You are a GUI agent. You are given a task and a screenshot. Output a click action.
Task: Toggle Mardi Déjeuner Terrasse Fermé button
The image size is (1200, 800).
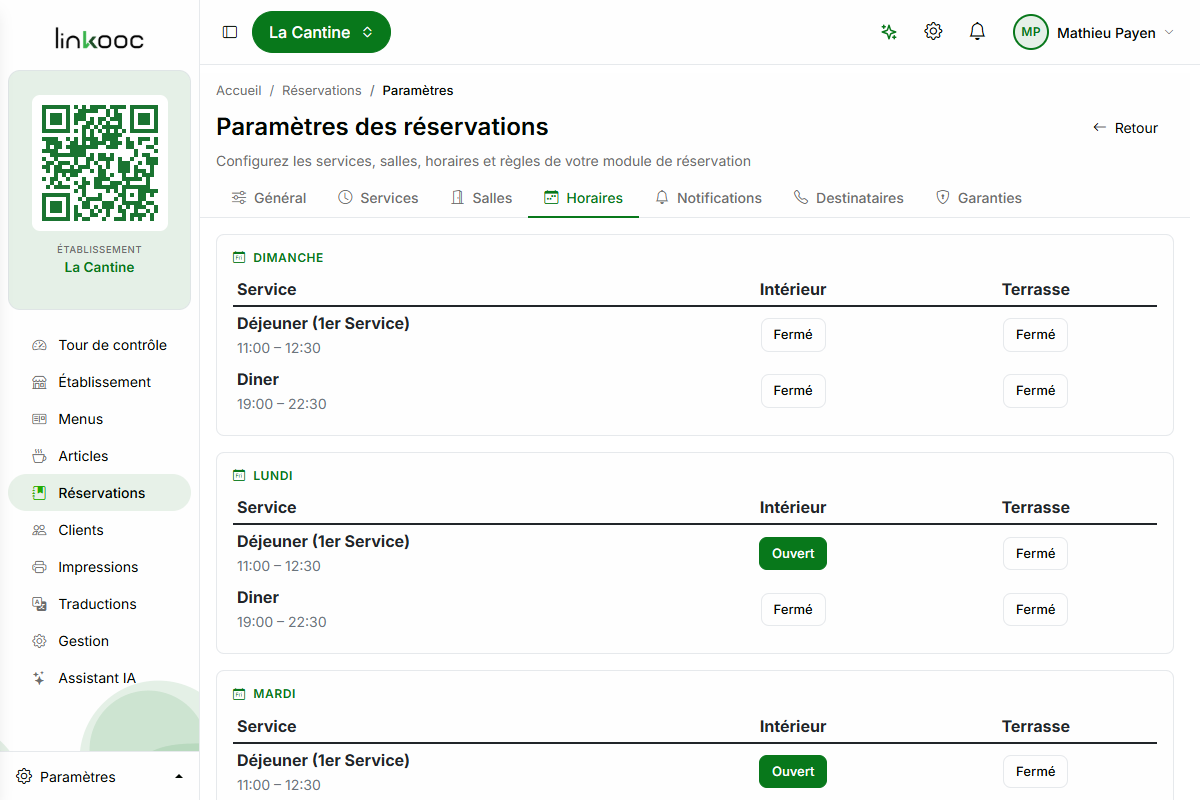(x=1035, y=771)
